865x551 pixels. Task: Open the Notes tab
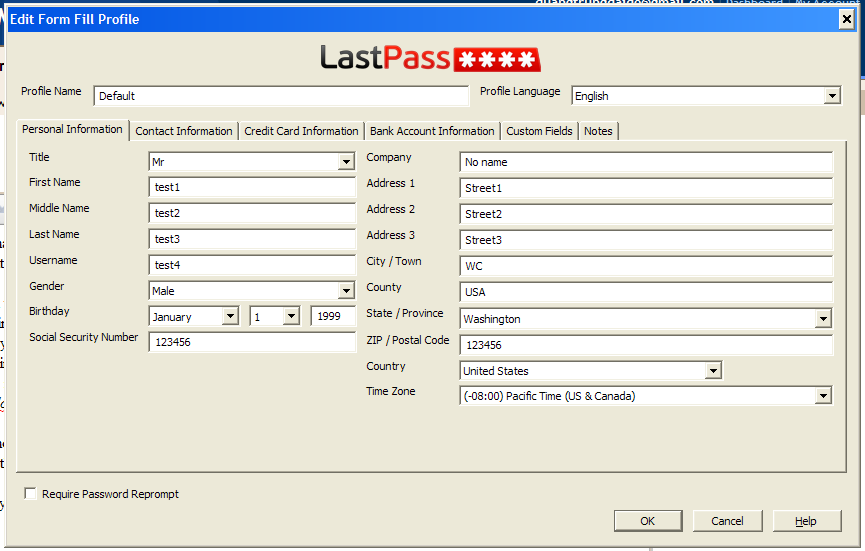pos(599,131)
